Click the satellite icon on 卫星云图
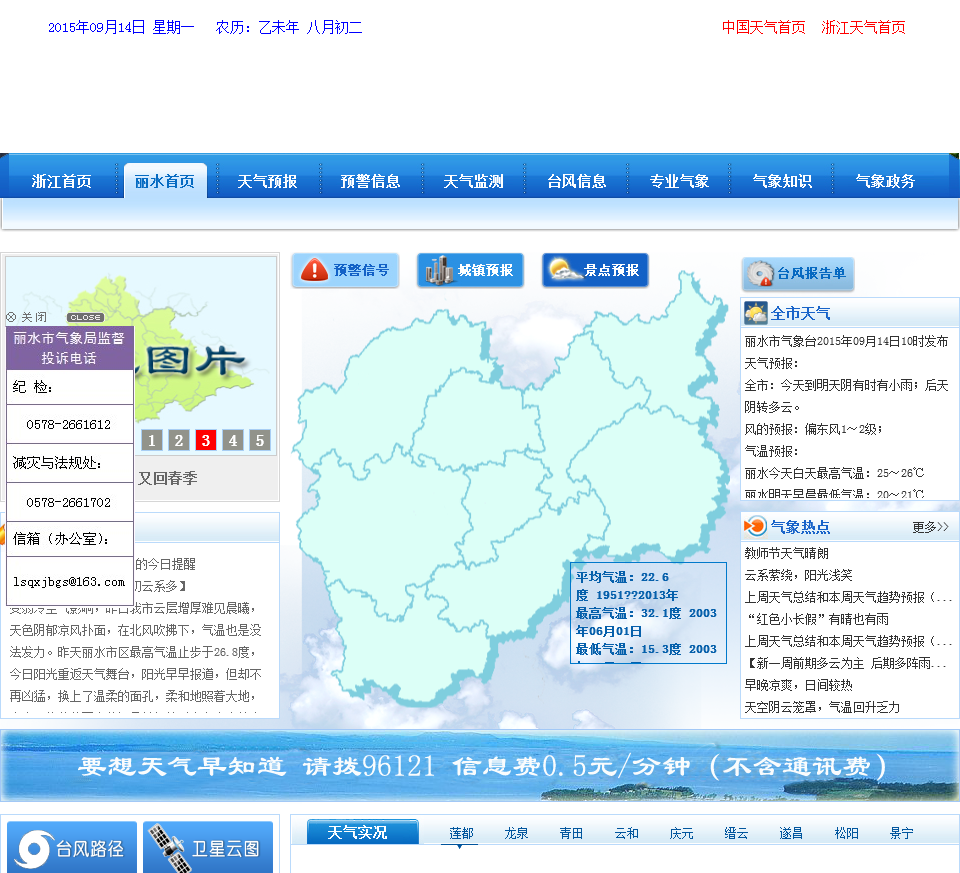 (x=170, y=849)
